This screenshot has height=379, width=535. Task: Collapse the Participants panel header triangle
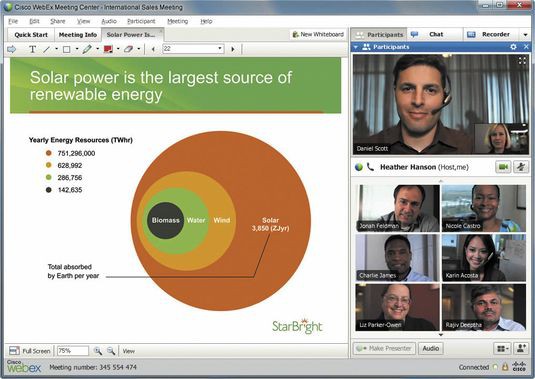click(356, 47)
